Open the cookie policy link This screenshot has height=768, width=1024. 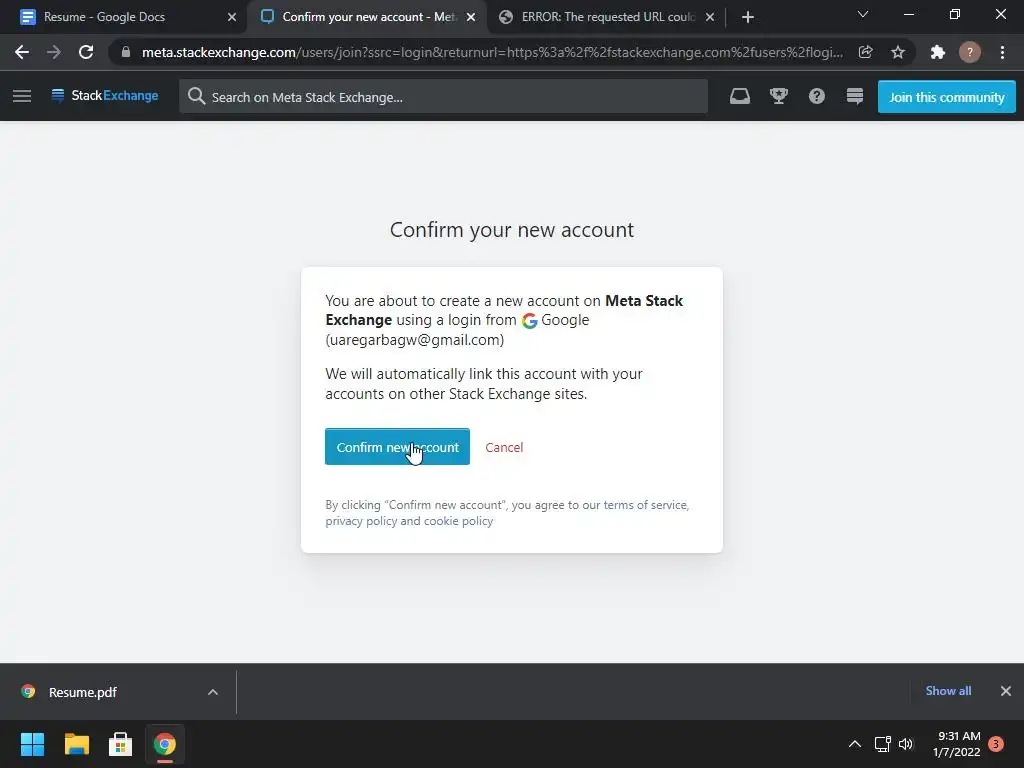458,521
